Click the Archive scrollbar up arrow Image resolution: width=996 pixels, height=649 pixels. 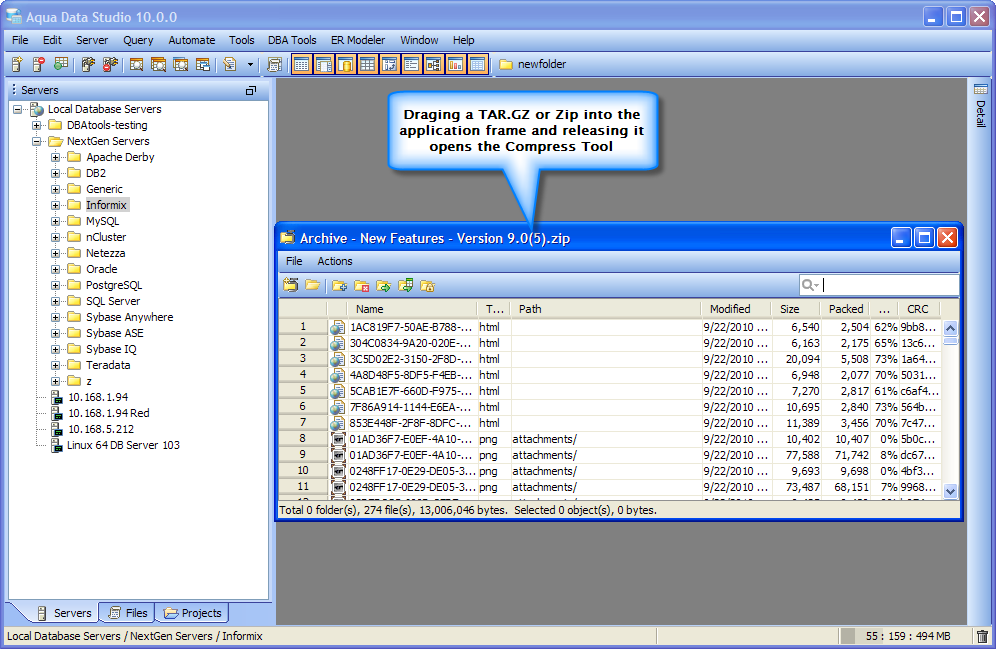950,328
